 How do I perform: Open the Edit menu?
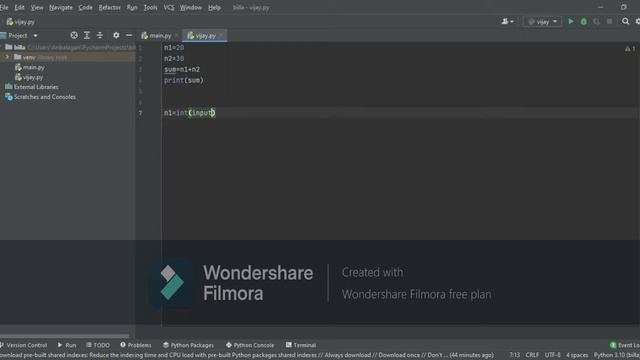click(19, 7)
